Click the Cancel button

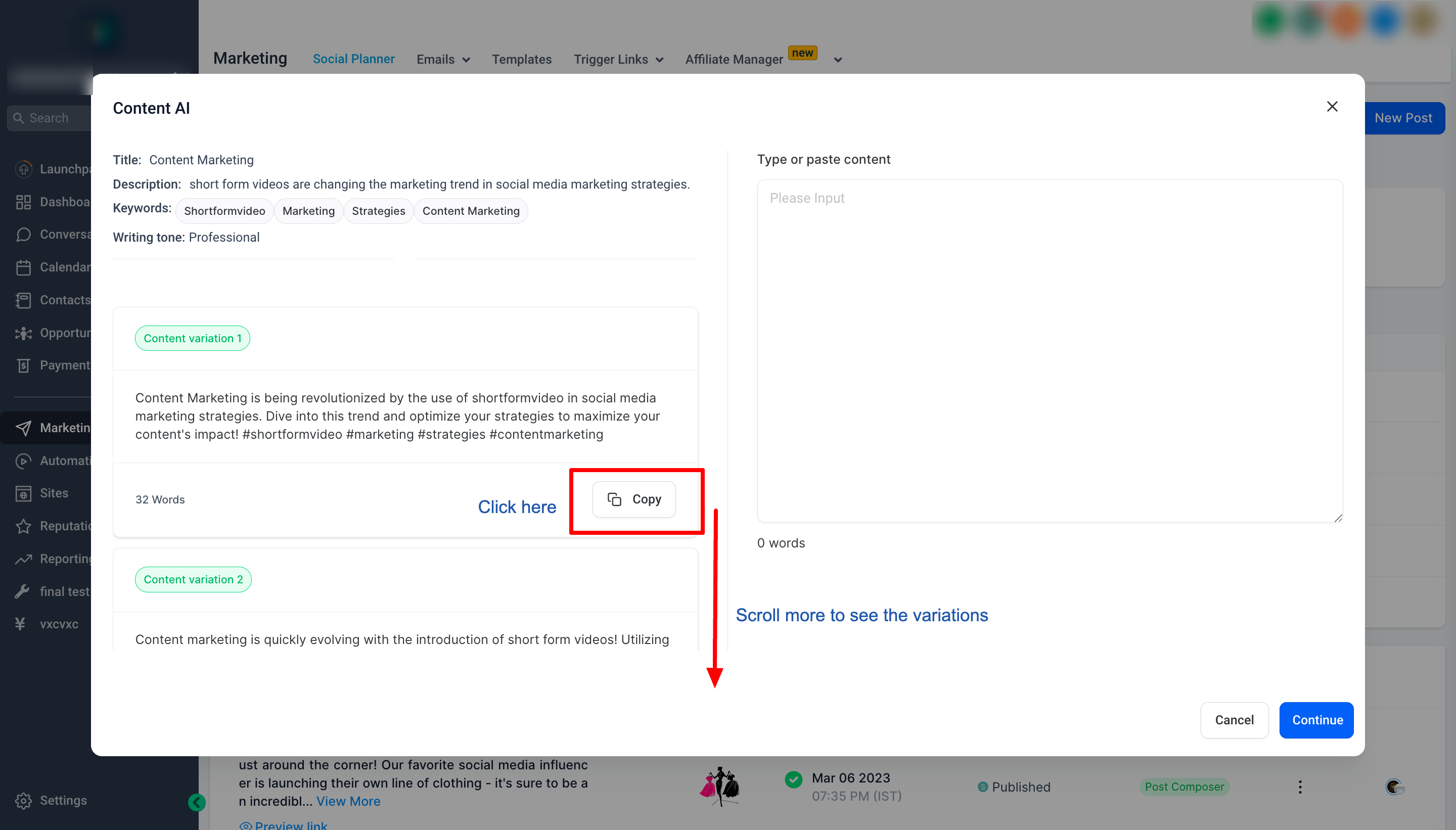(1234, 720)
